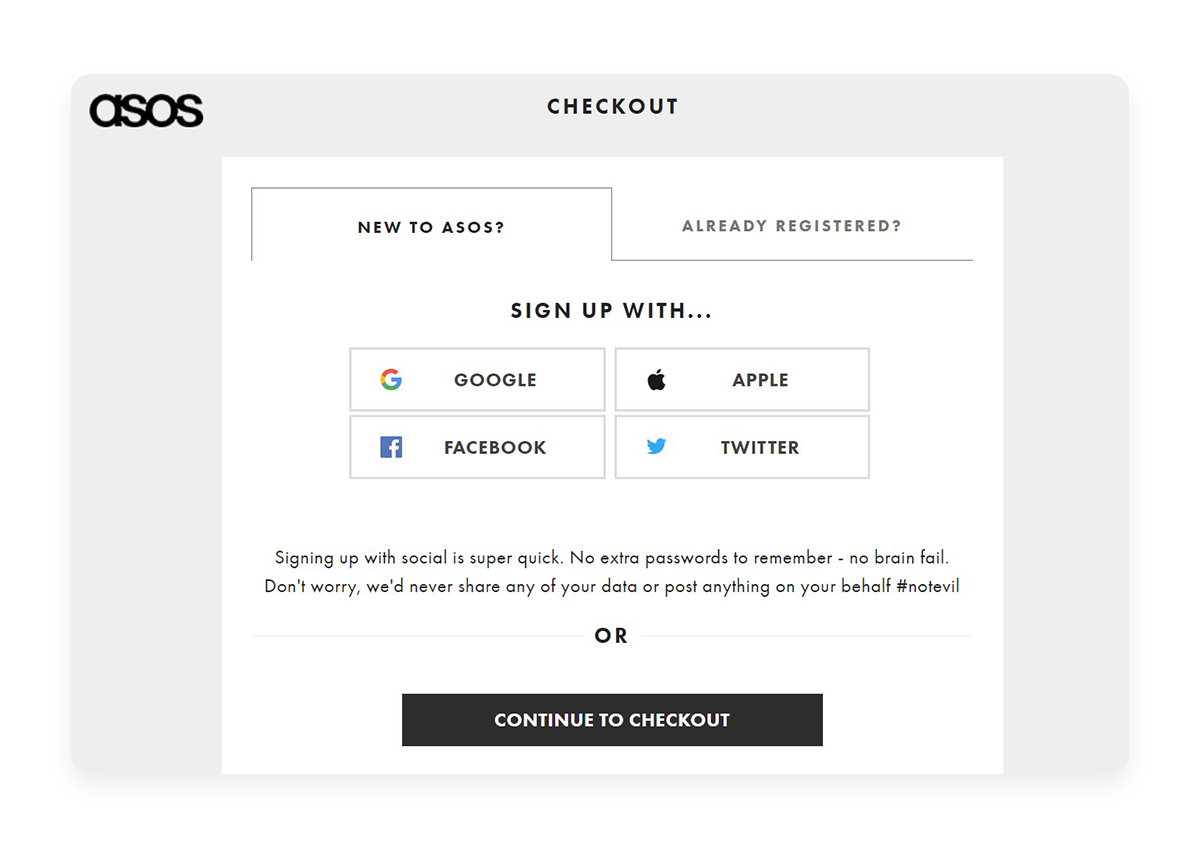
Task: Click the ASOS logo
Action: pos(146,110)
